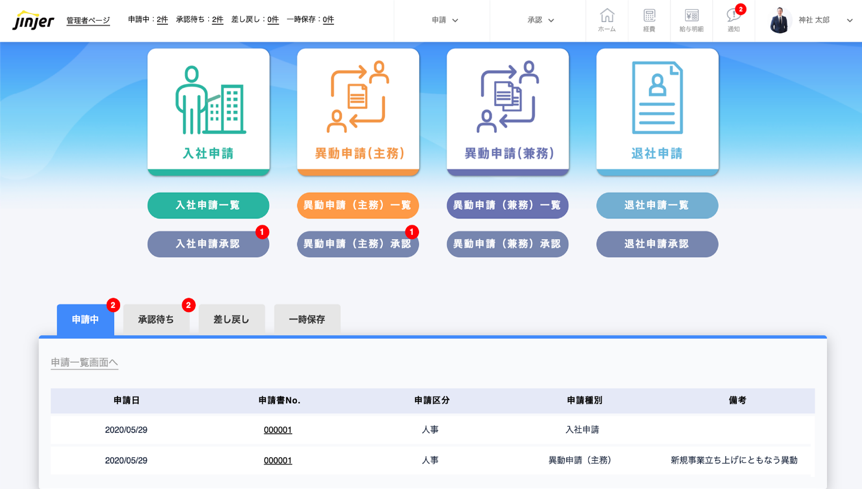
Task: Click the 異動申請(主務)一覧 button
Action: tap(358, 205)
